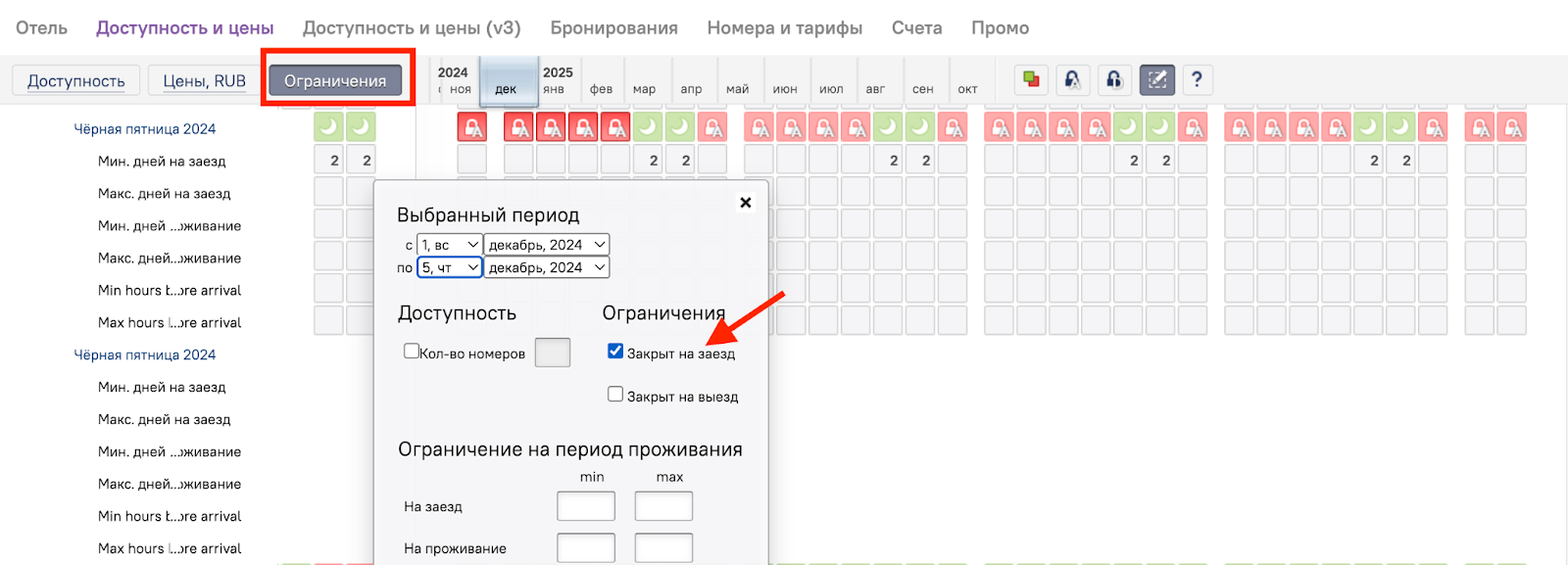Viewport: 1568px width, 565px height.
Task: Click the leftmost green moon cell in the top Чёрная пятница row
Action: click(329, 127)
